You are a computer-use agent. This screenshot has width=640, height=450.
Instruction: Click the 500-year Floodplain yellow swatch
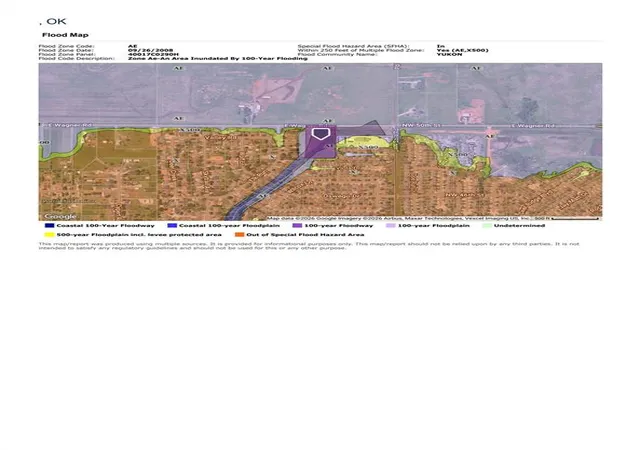tap(49, 235)
